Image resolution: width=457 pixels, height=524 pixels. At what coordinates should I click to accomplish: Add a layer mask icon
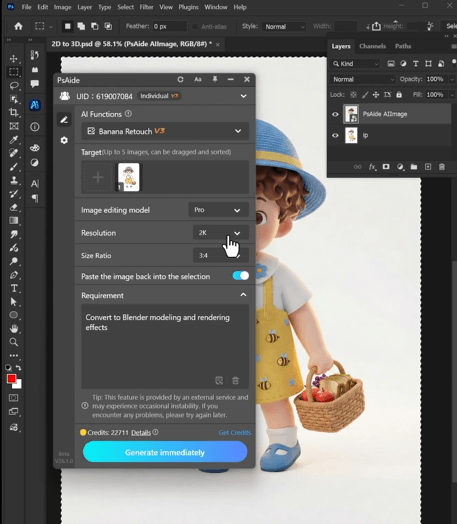click(386, 166)
